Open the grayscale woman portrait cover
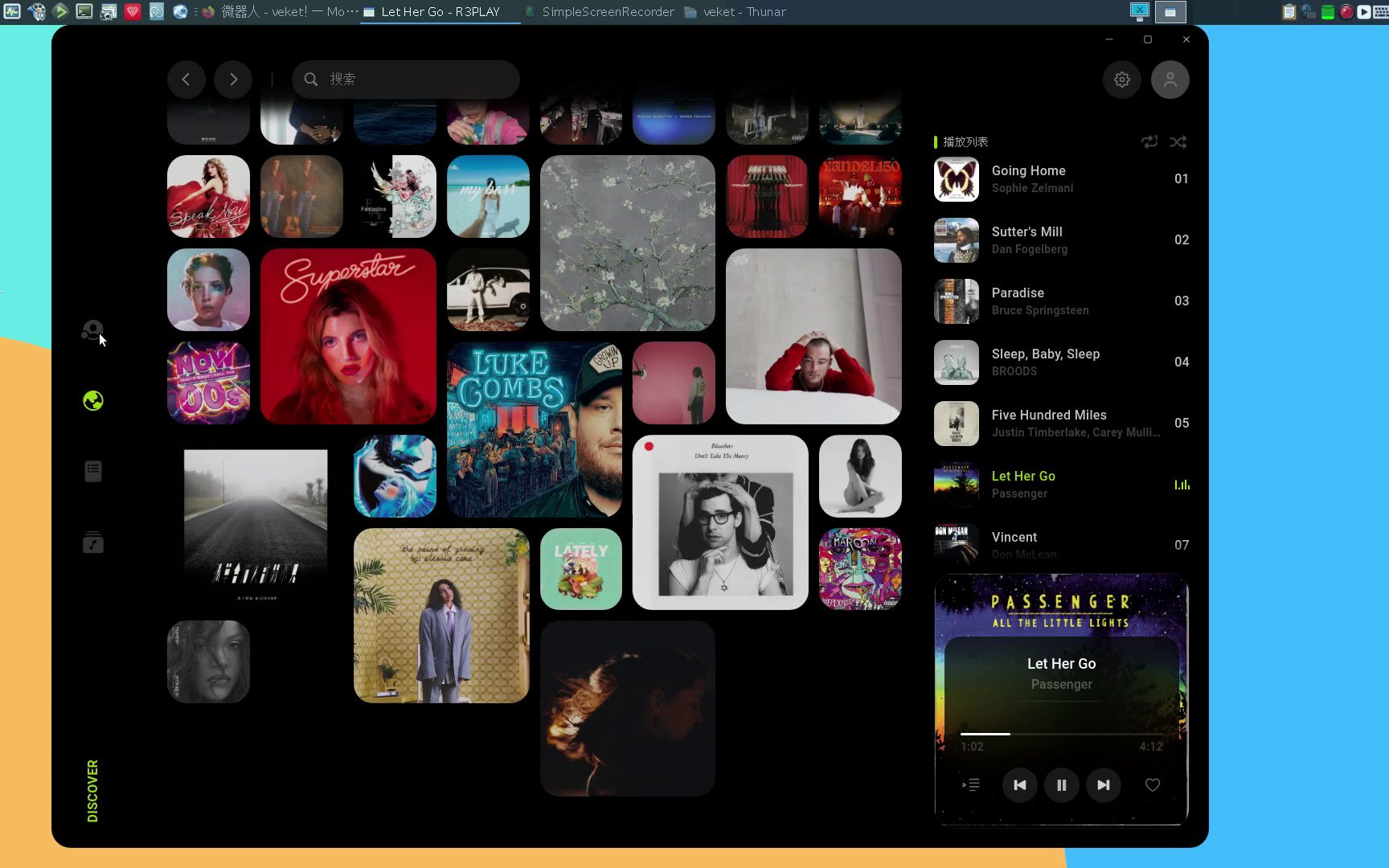 [208, 662]
